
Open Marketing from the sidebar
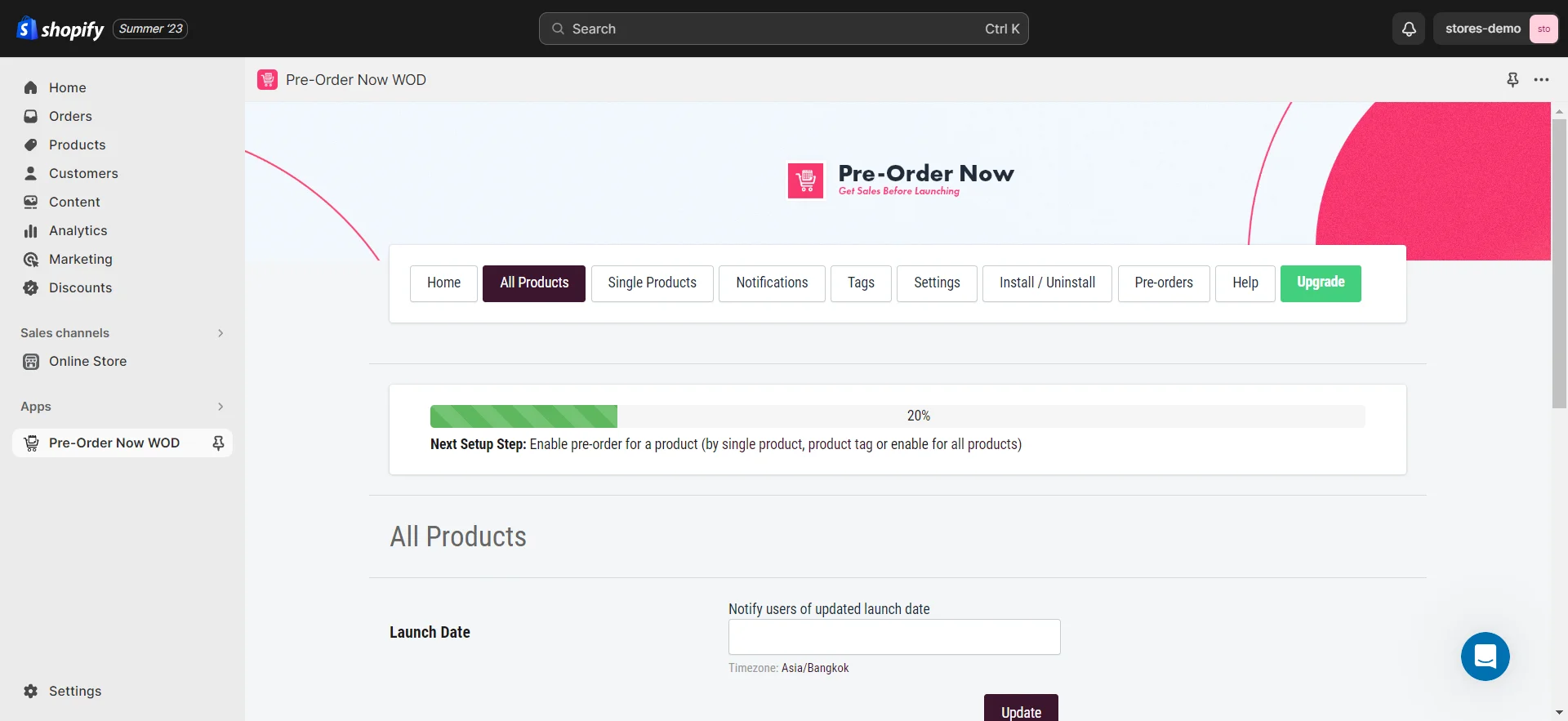tap(122, 259)
